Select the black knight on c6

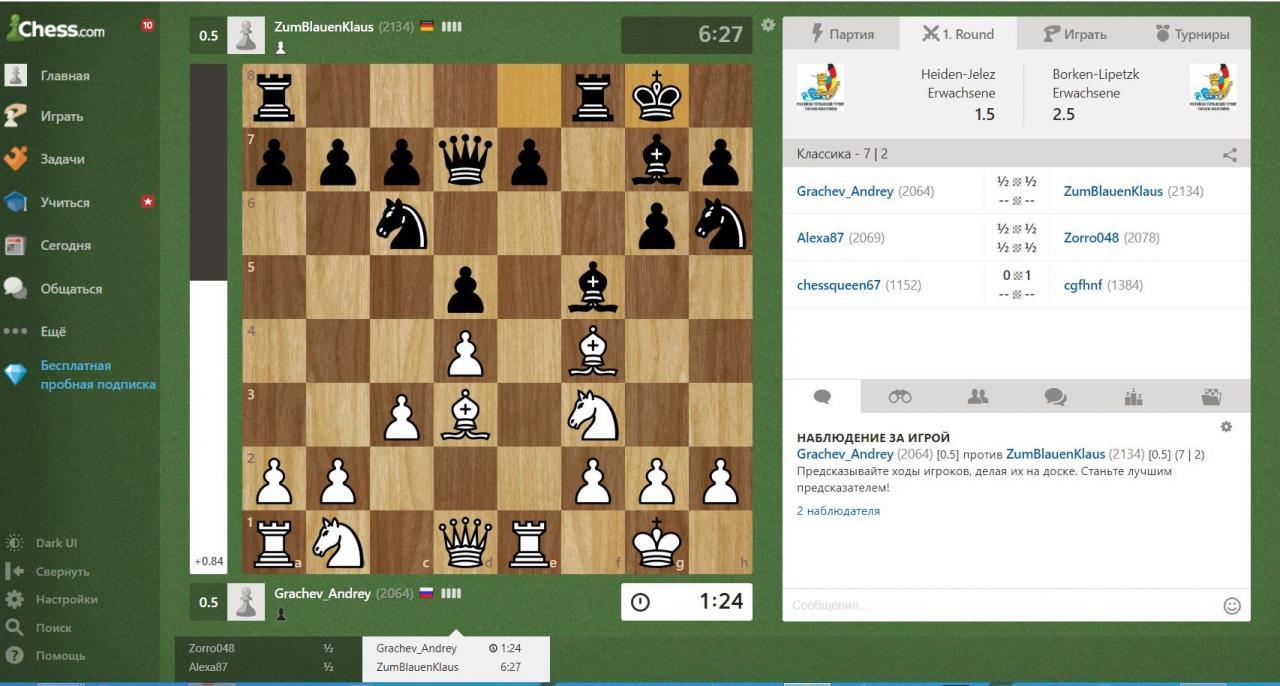402,223
